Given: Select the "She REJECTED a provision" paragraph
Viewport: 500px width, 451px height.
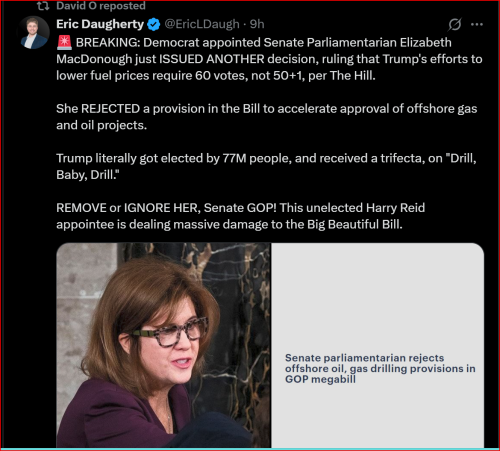Looking at the screenshot, I should click(267, 117).
